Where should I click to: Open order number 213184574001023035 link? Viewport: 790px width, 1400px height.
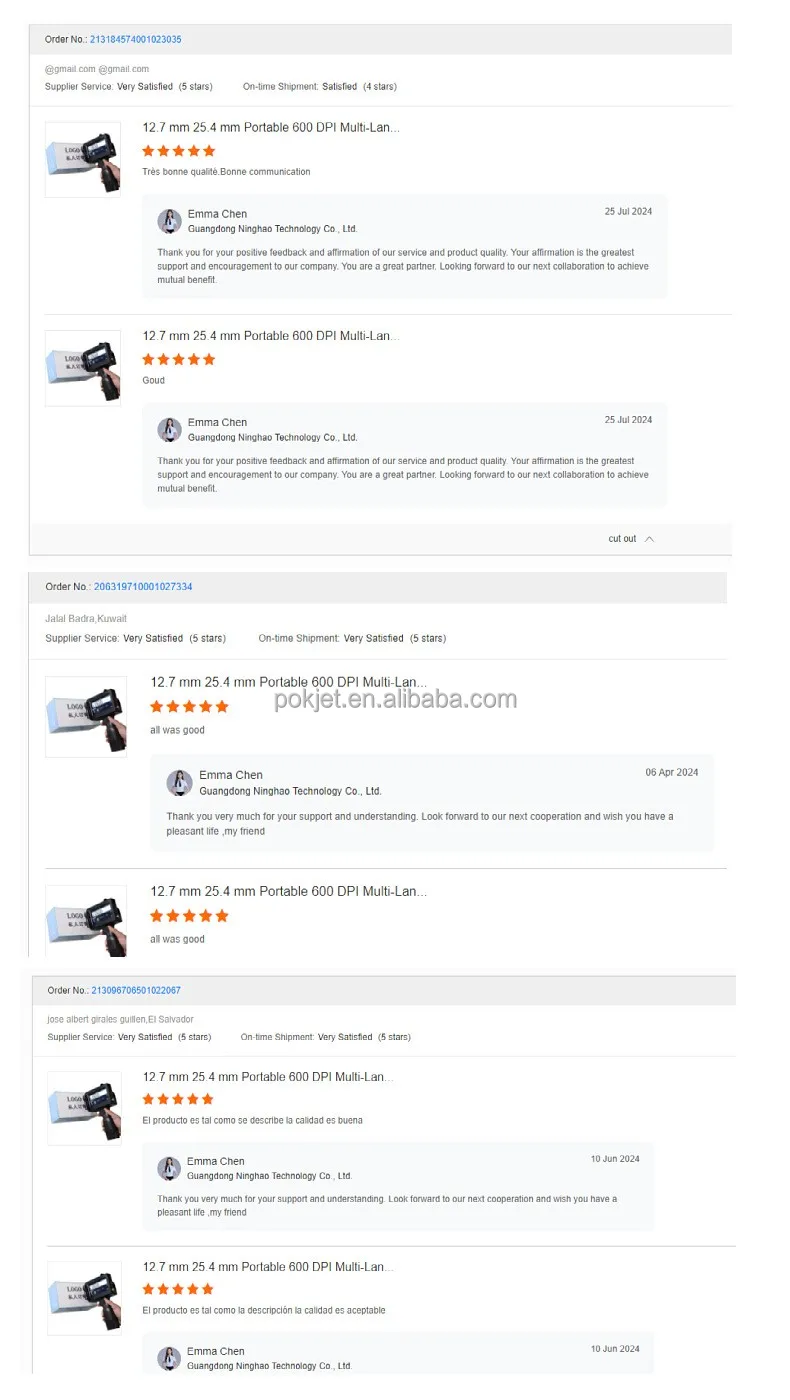tap(136, 40)
